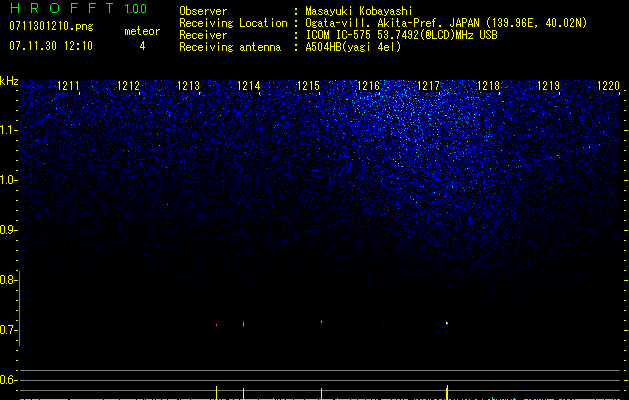
Task: Click the meteor echo blip just after 1217
Action: (446, 323)
